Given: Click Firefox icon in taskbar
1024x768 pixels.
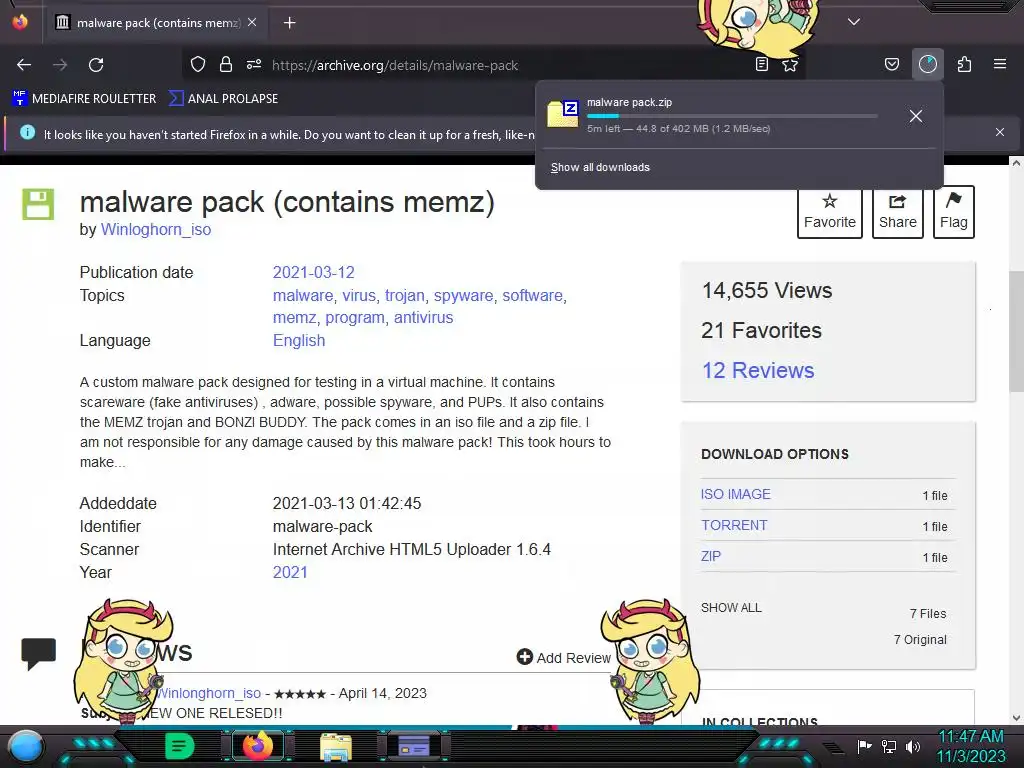Looking at the screenshot, I should click(x=258, y=745).
